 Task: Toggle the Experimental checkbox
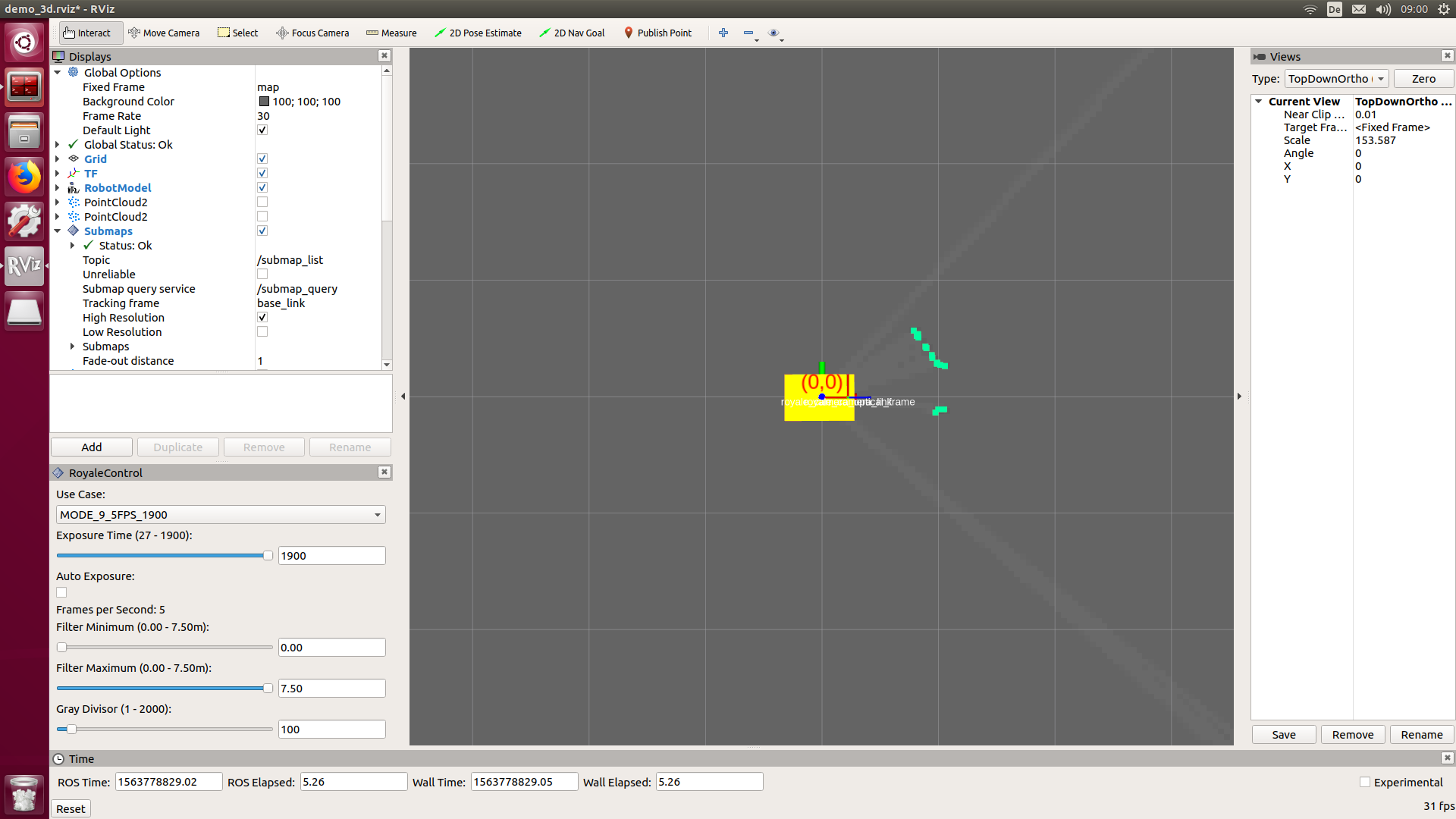click(x=1365, y=782)
